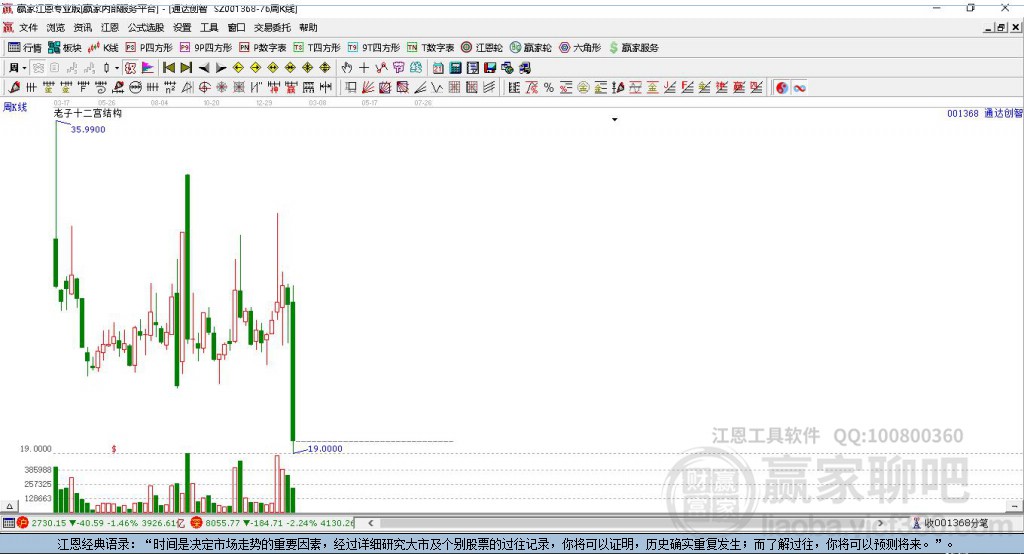The image size is (1024, 554).
Task: Open the 窗口 menu
Action: click(236, 27)
